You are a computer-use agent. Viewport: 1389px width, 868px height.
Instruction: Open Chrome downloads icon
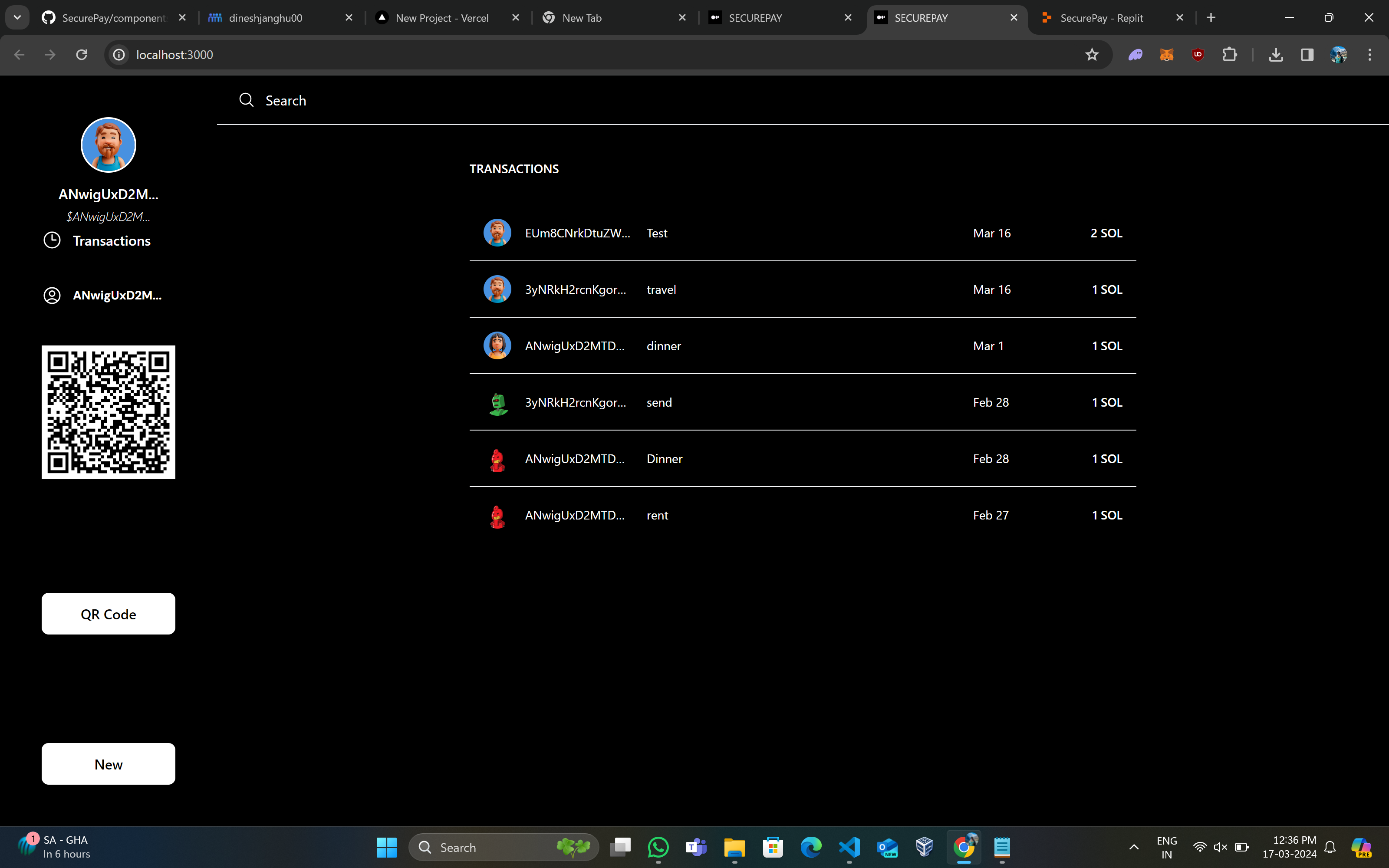(1275, 55)
